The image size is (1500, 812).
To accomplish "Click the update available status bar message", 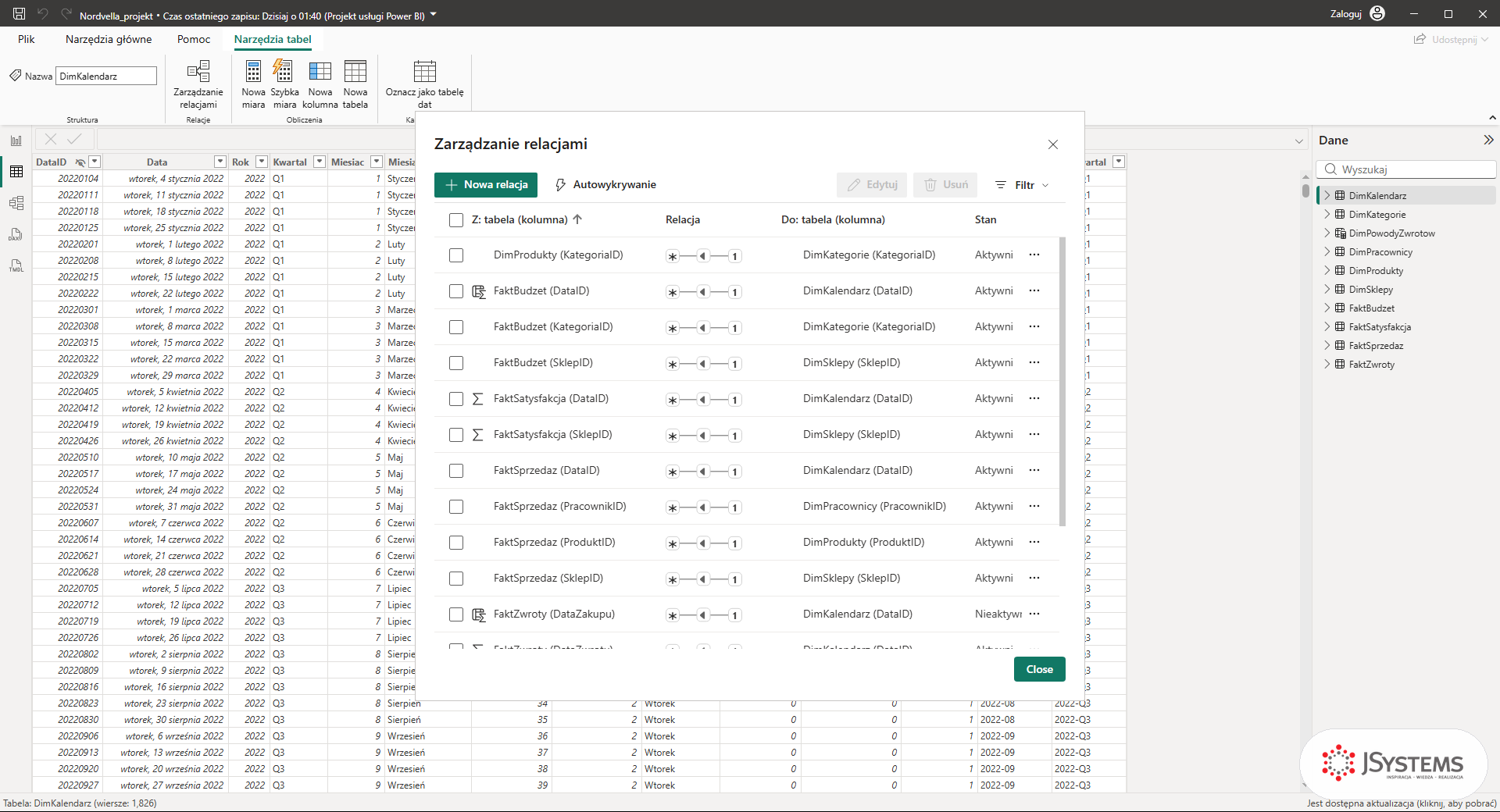I will [x=1402, y=803].
